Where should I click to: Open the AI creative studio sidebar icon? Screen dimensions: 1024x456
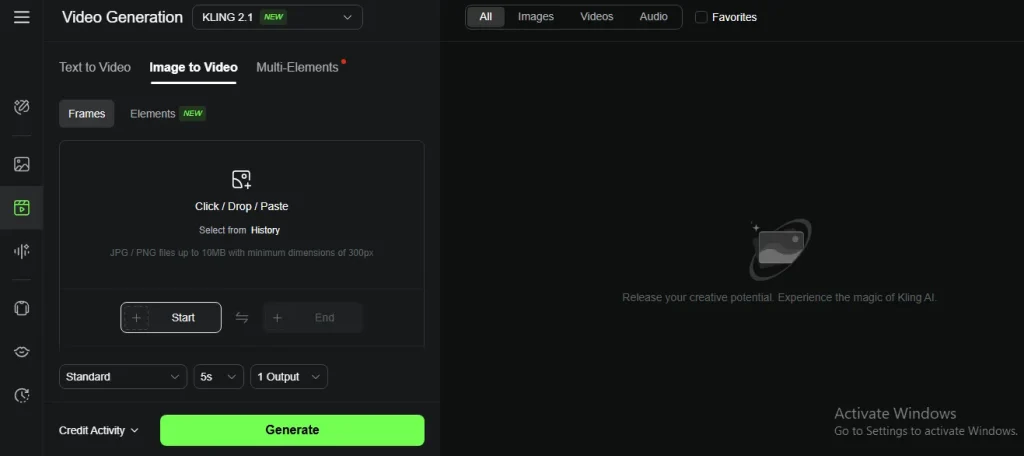click(22, 106)
